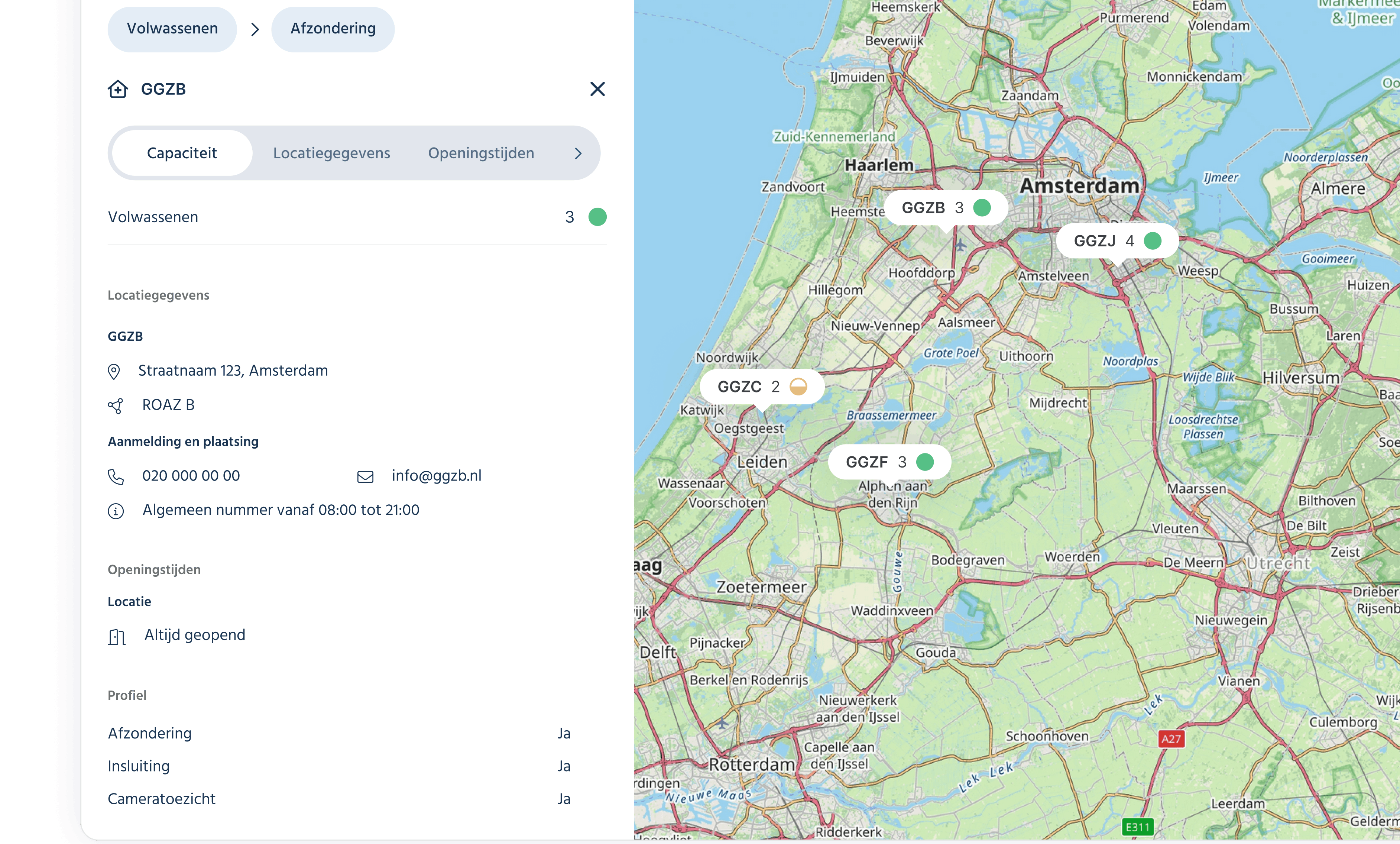
Task: Click the door icon beside Altijd geopend
Action: [116, 637]
